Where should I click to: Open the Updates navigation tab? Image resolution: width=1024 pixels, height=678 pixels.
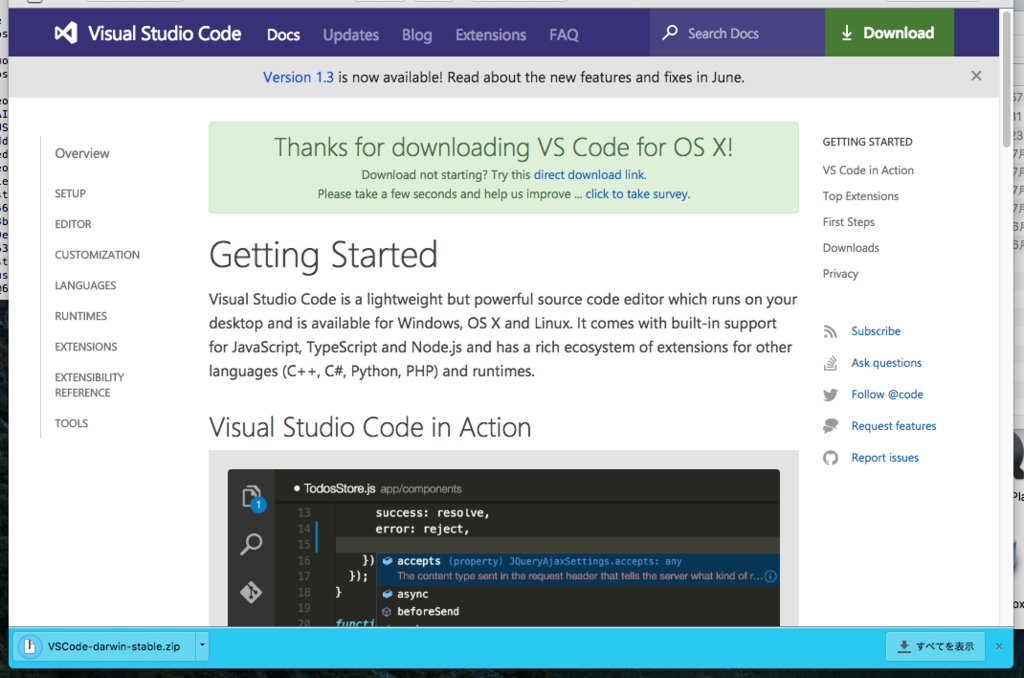coord(351,35)
